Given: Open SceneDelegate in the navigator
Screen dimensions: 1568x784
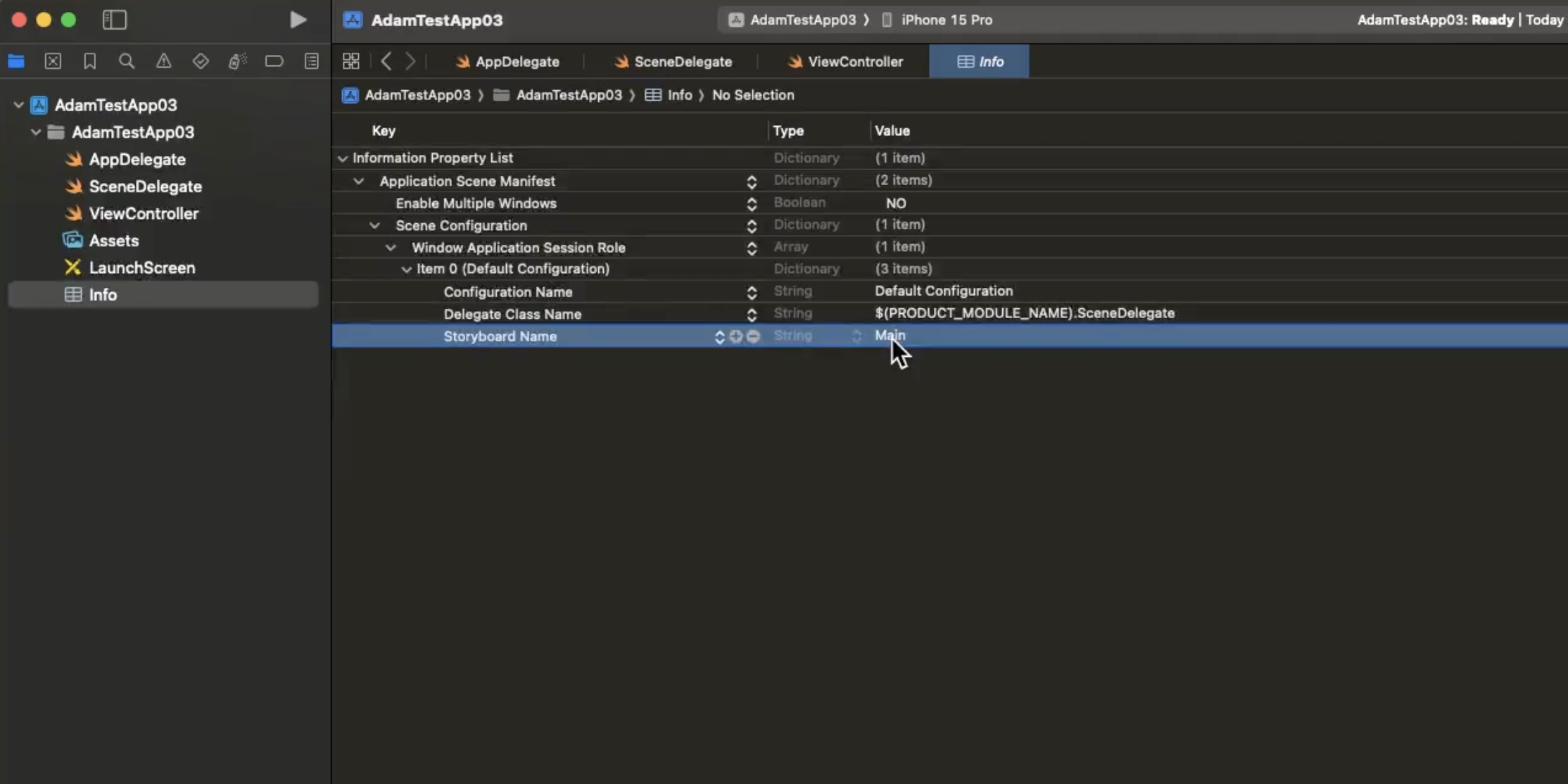Looking at the screenshot, I should (145, 186).
